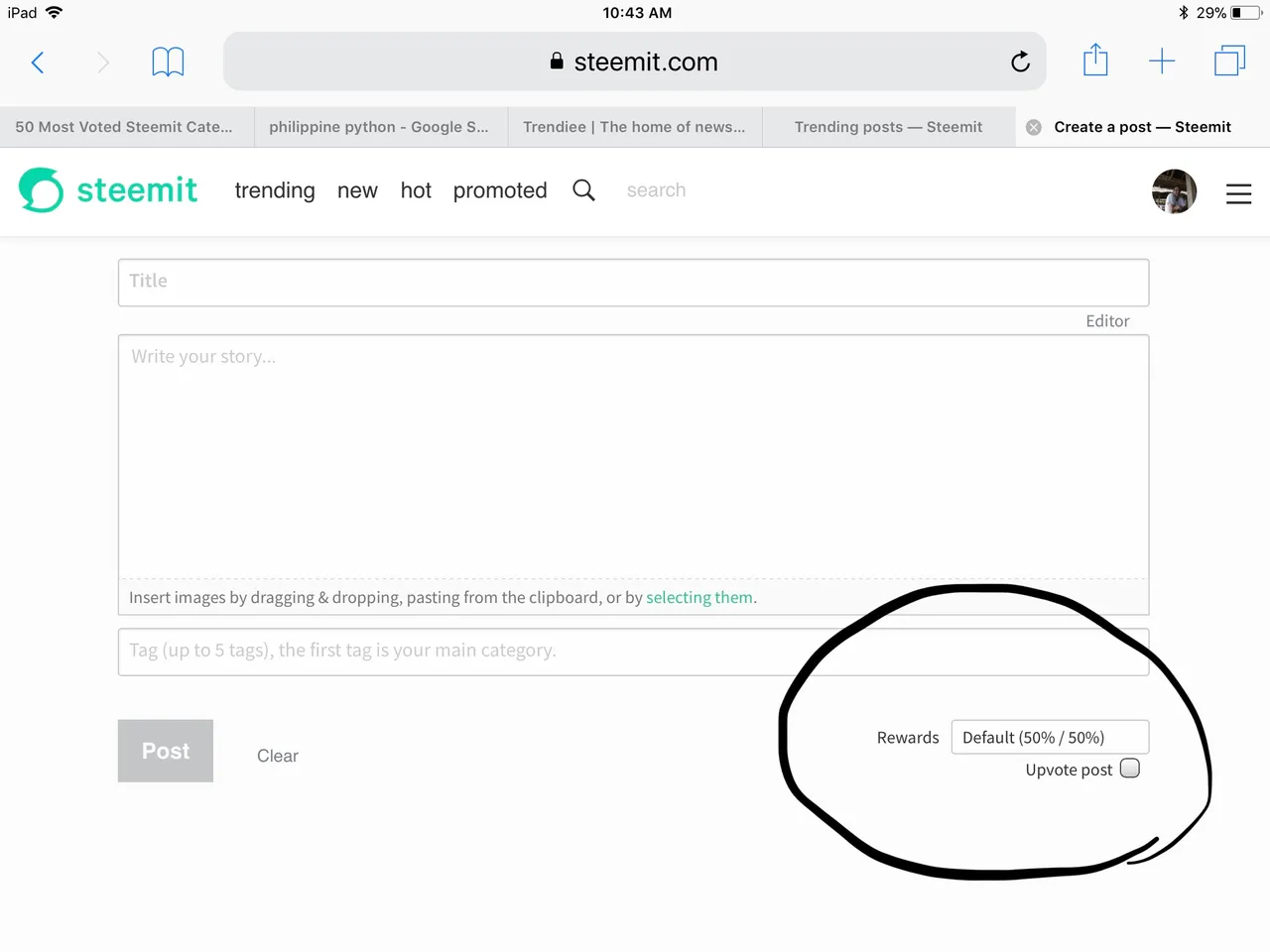1270x952 pixels.
Task: Click the Tag input field
Action: [633, 652]
